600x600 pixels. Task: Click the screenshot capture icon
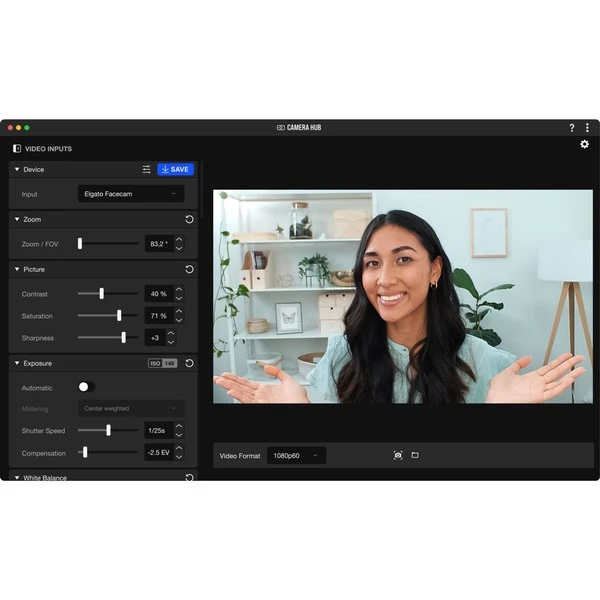click(398, 455)
